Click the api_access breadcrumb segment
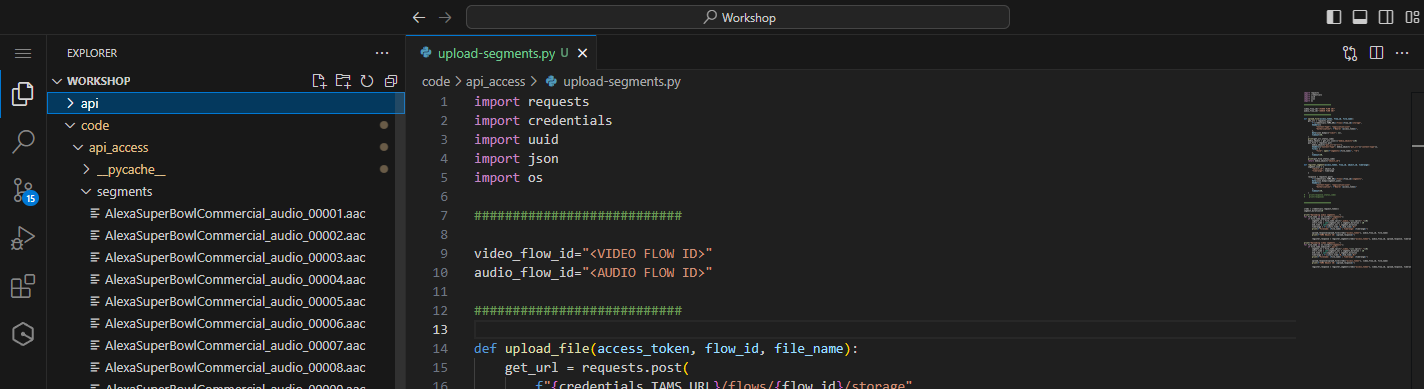This screenshot has height=389, width=1424. click(x=497, y=81)
